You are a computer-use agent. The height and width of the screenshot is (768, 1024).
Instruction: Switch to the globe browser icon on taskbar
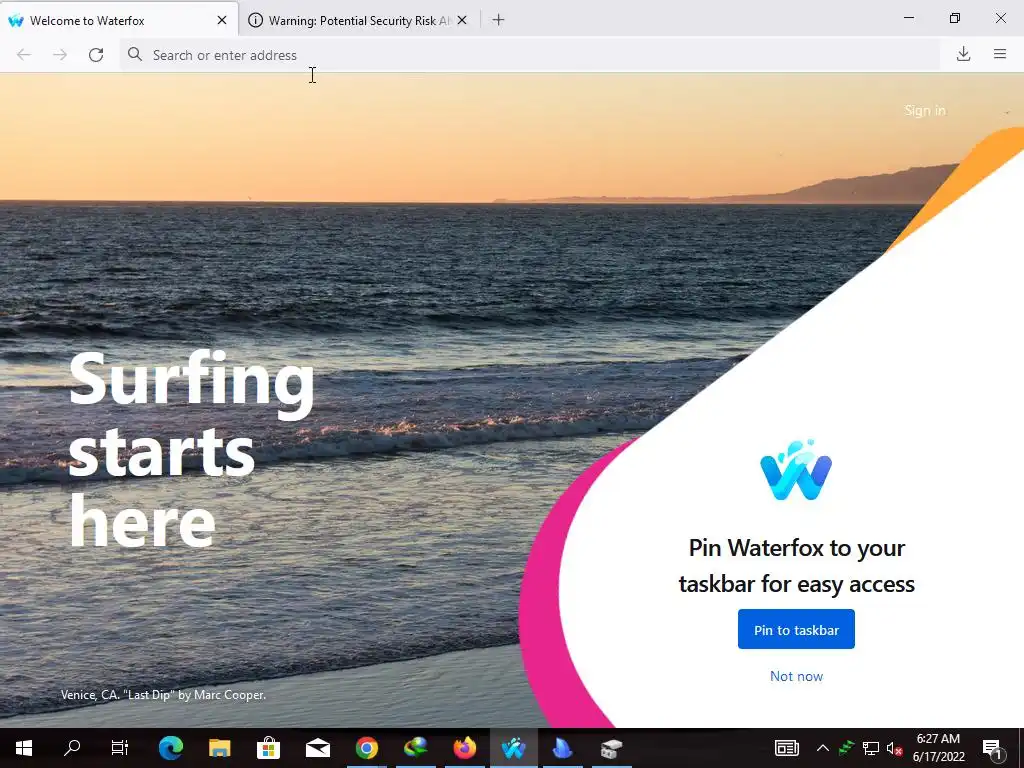pyautogui.click(x=416, y=748)
